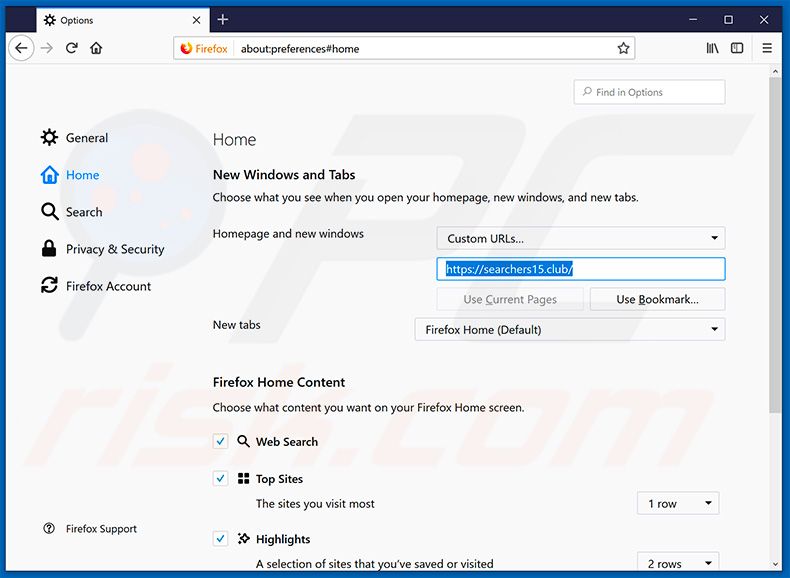790x578 pixels.
Task: Open the hamburger application menu
Action: tap(767, 48)
